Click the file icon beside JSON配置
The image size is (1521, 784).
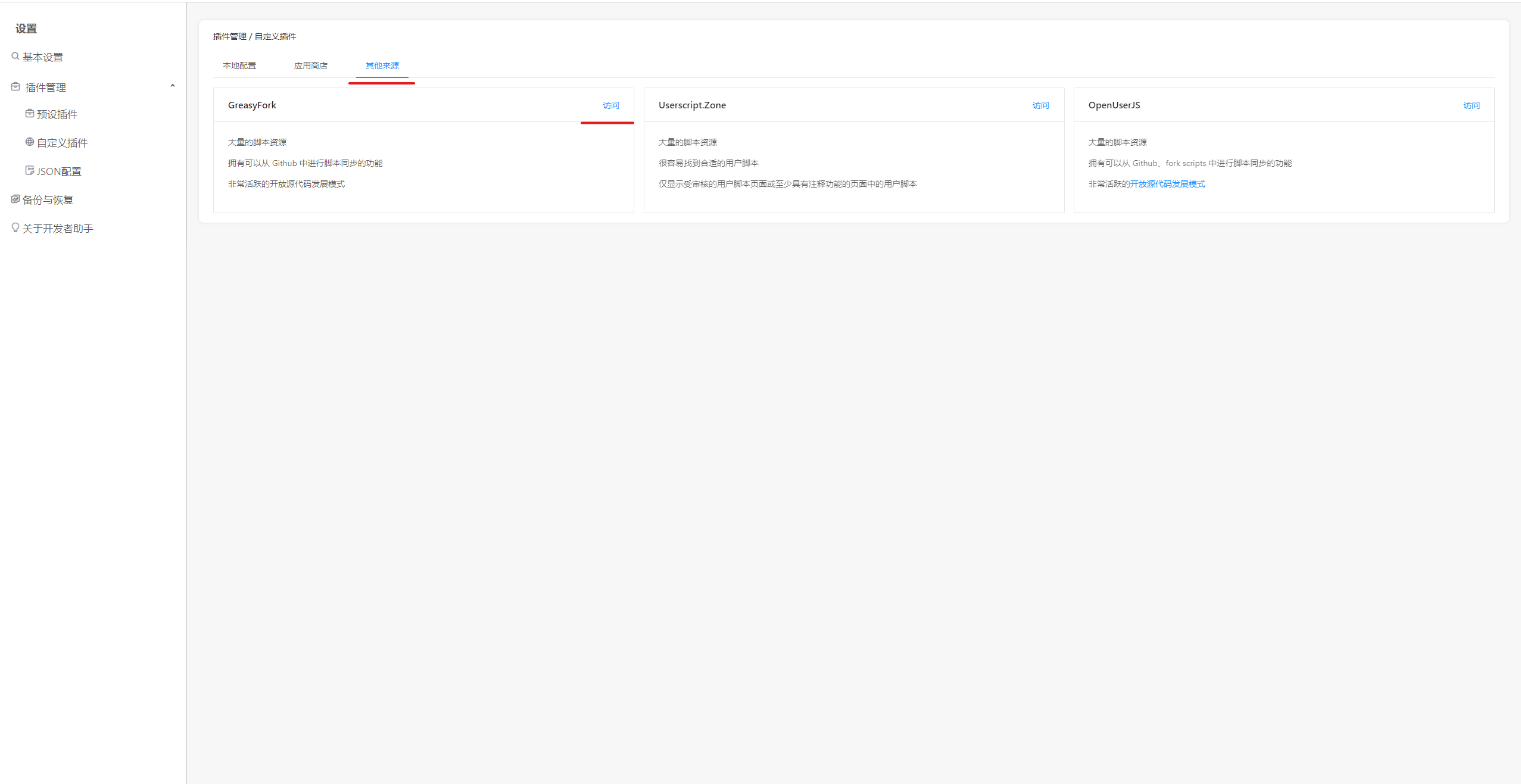point(30,171)
